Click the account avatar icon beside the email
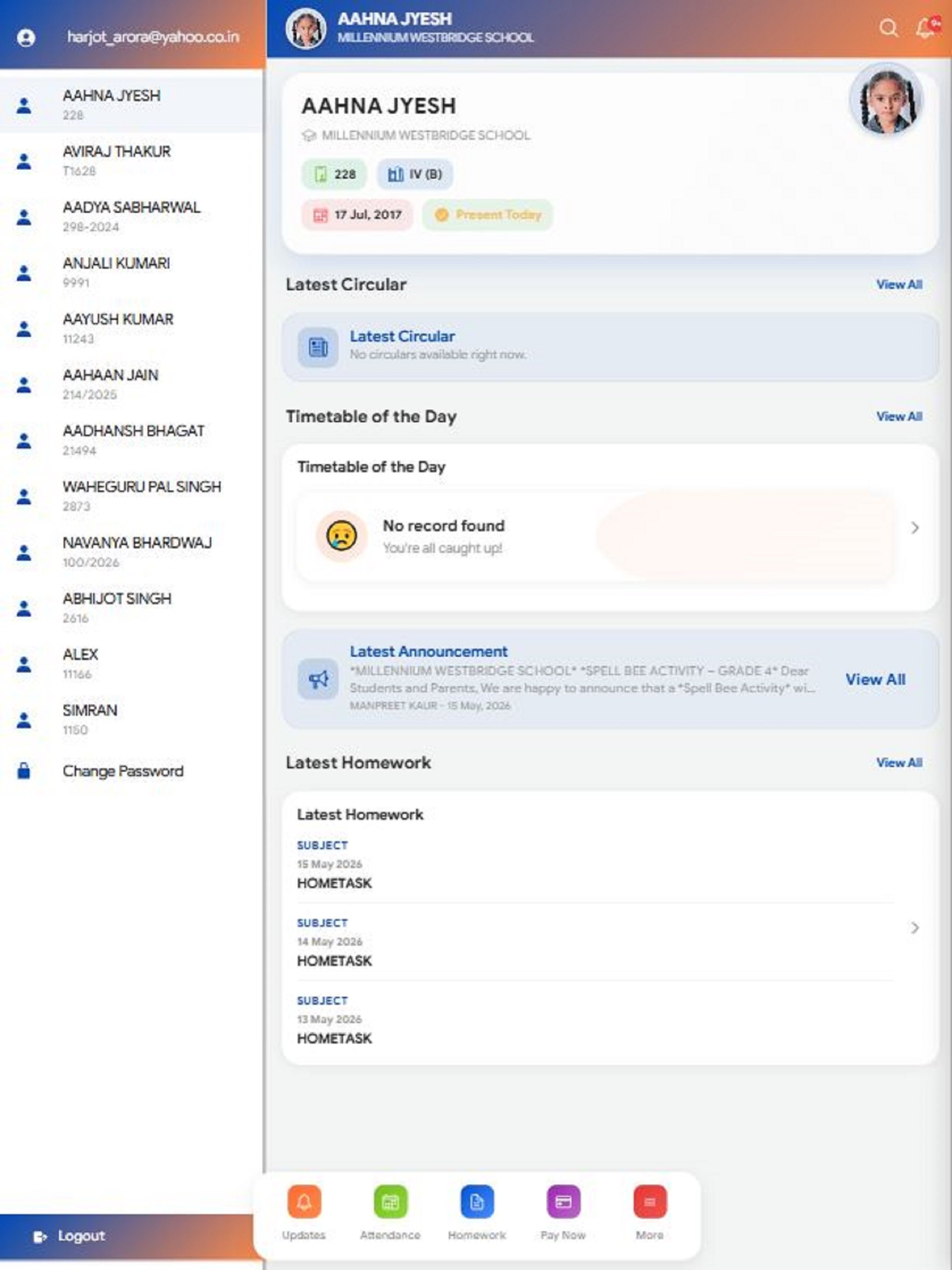952x1270 pixels. (x=26, y=38)
